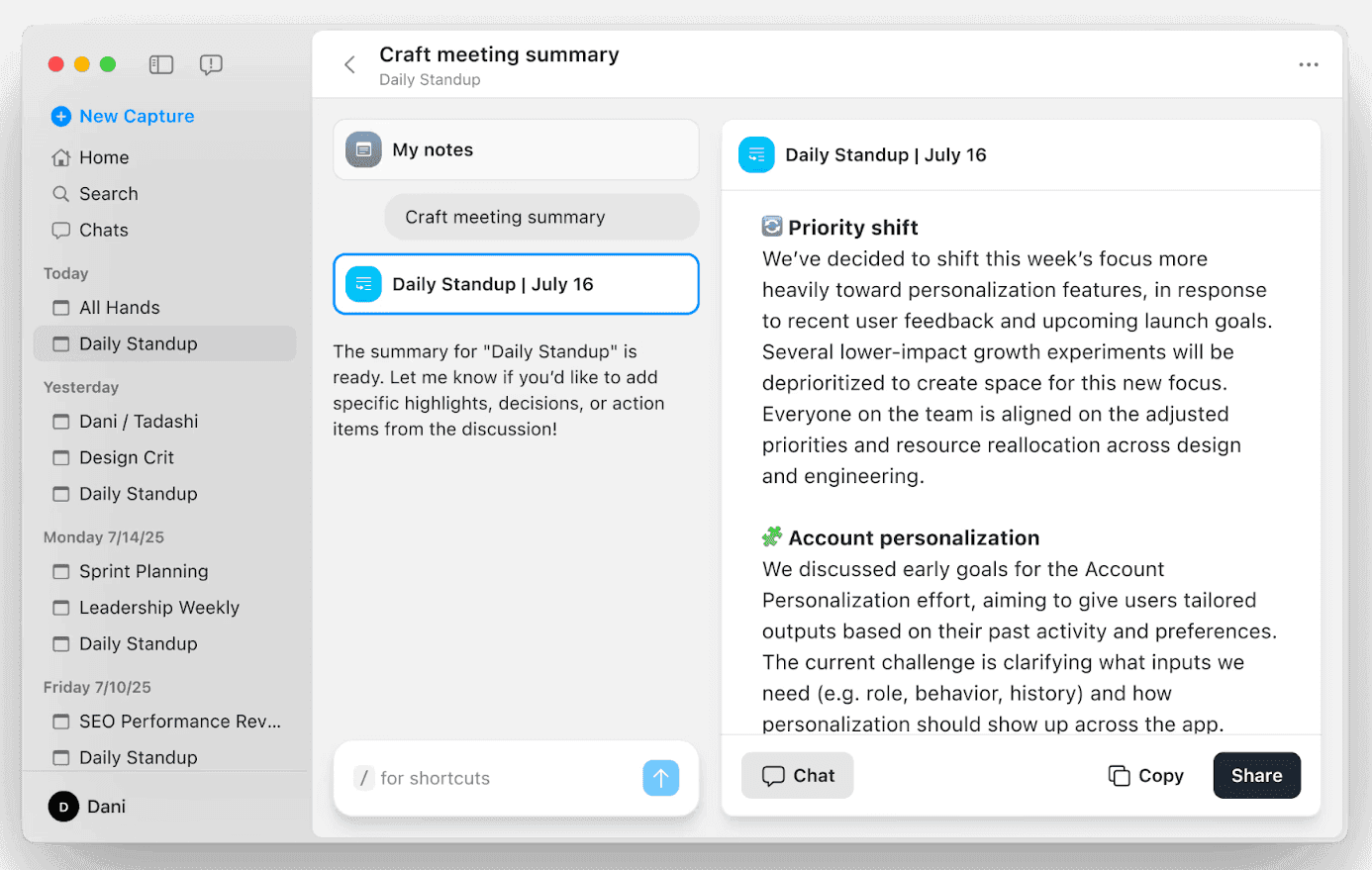Open Chat for this summary
Screen dimensions: 1372x870
point(797,775)
